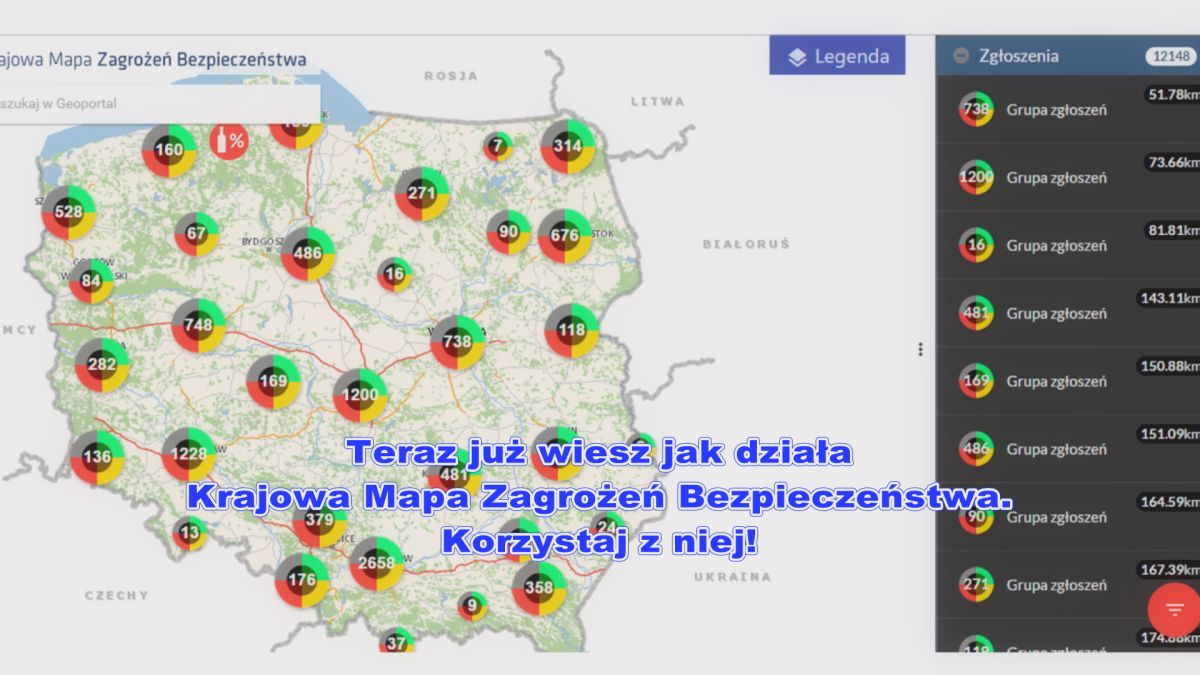Click the 151.09km distance badge

1169,434
